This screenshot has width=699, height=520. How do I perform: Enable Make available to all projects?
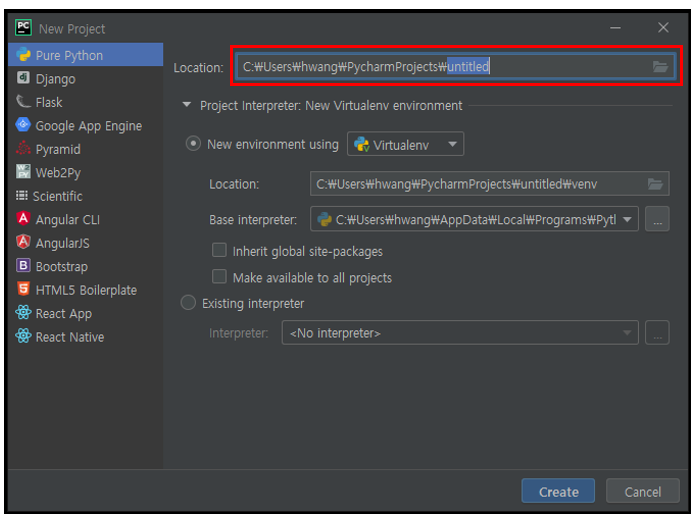point(219,277)
